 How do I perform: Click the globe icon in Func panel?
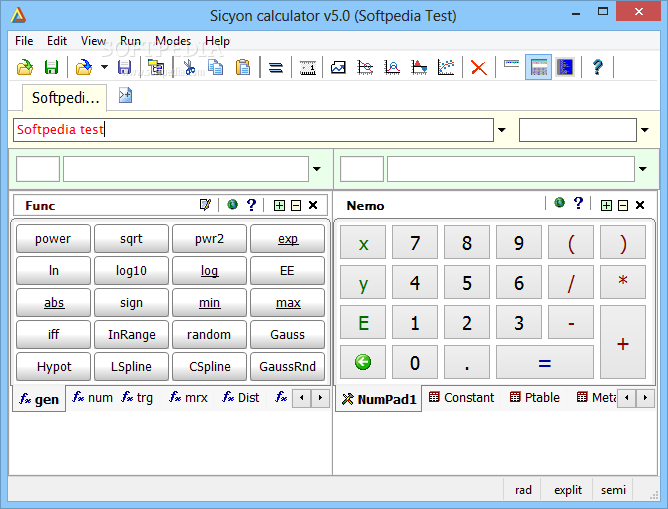tap(232, 204)
